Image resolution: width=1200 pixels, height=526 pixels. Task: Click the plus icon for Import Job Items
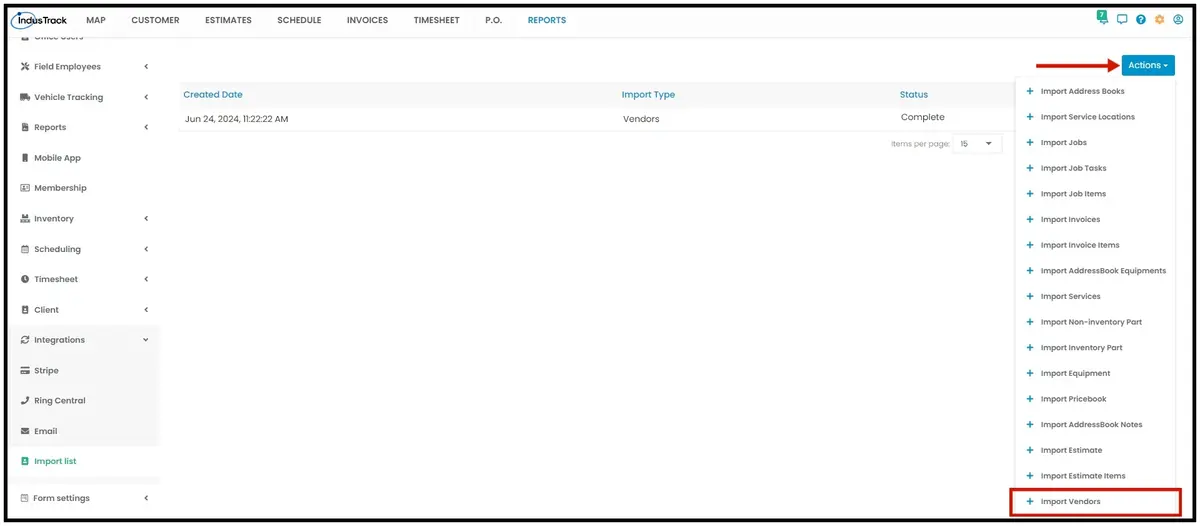click(x=1030, y=194)
